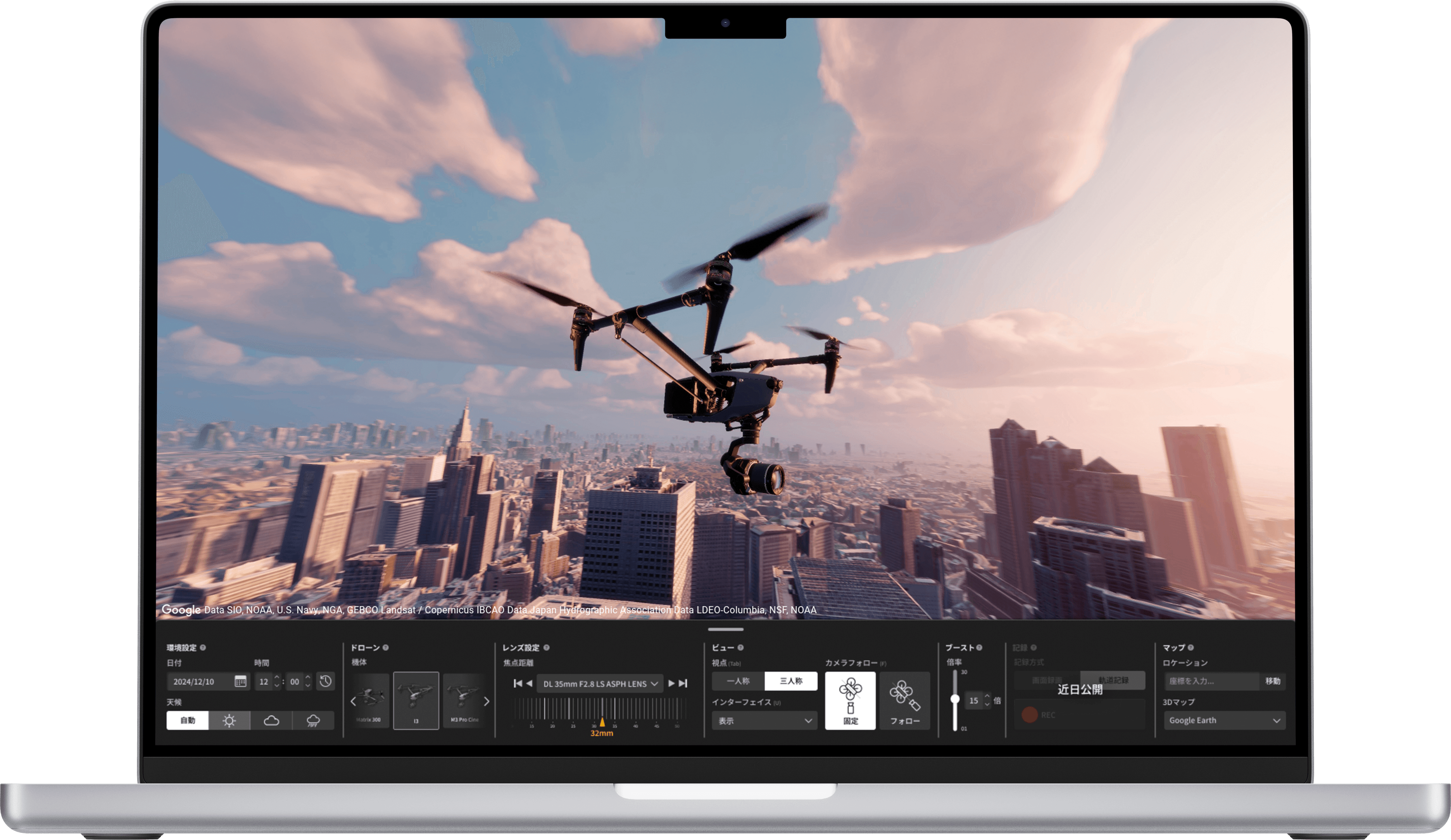The image size is (1451, 840).
Task: Select the 固定 camera mode option
Action: click(x=850, y=701)
